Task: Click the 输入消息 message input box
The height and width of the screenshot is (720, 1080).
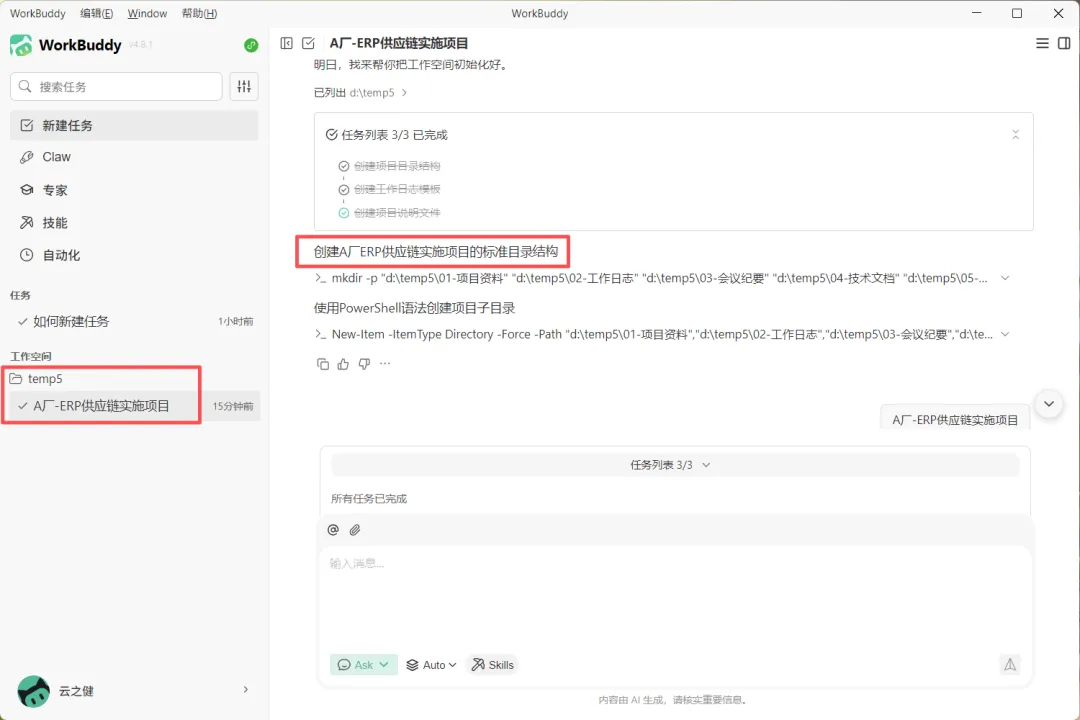Action: [x=674, y=596]
